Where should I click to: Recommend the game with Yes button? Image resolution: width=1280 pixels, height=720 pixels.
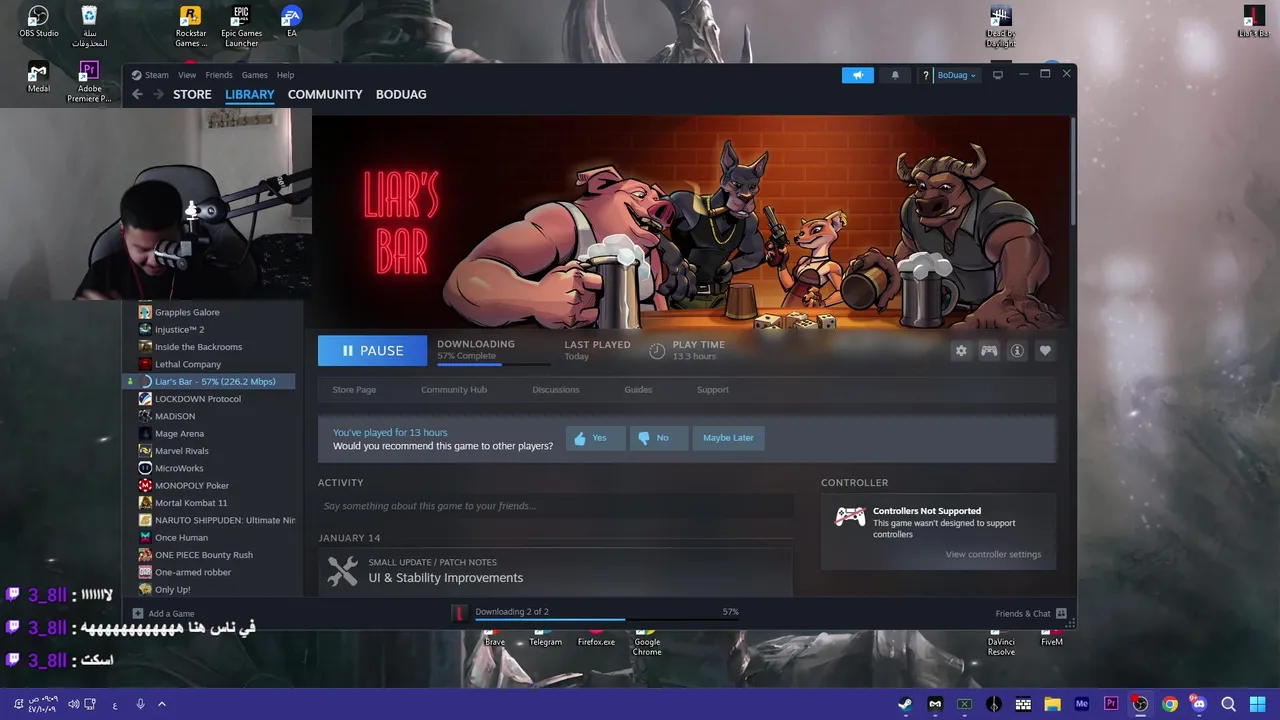click(596, 438)
